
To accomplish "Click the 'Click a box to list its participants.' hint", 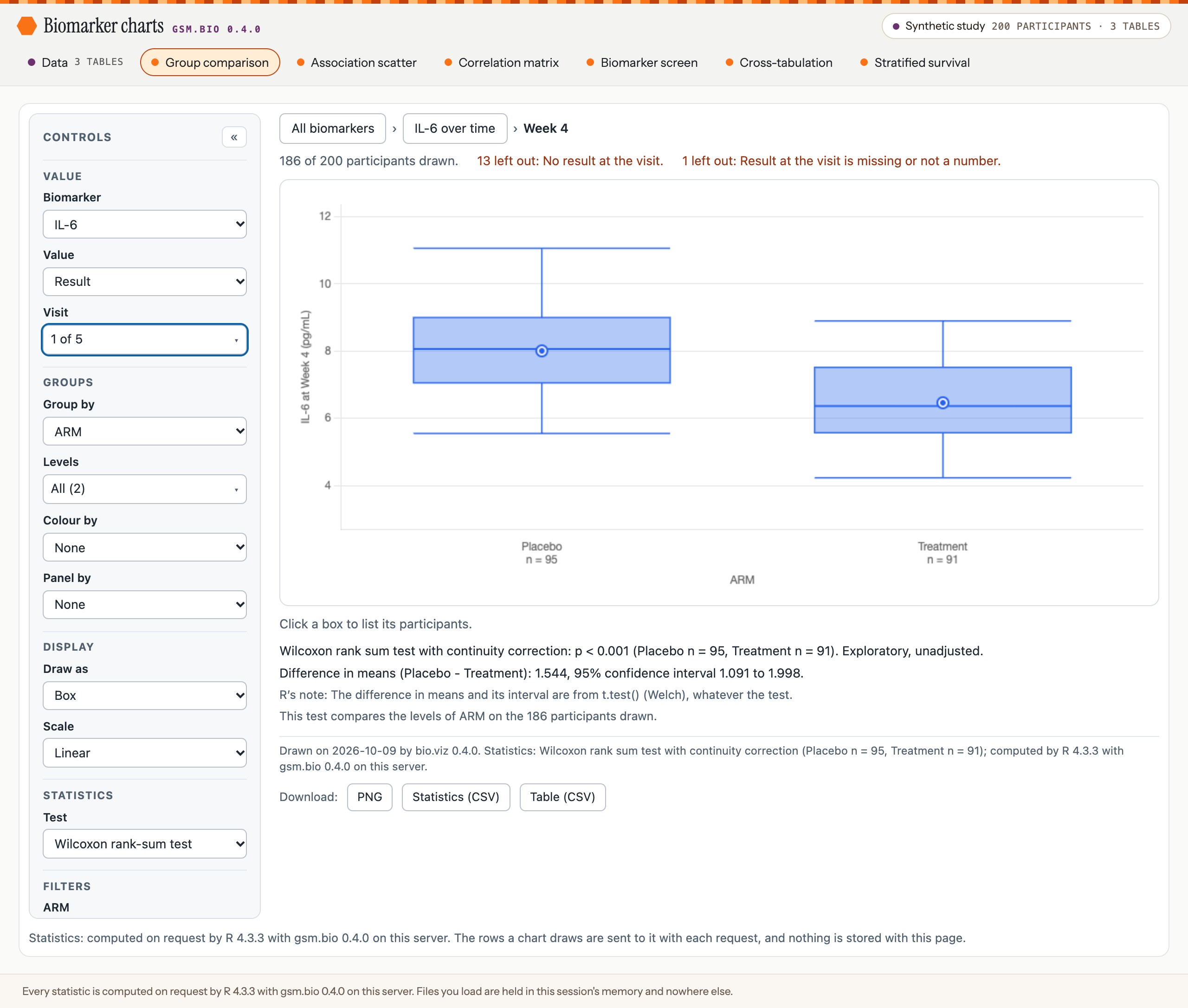I will [375, 624].
